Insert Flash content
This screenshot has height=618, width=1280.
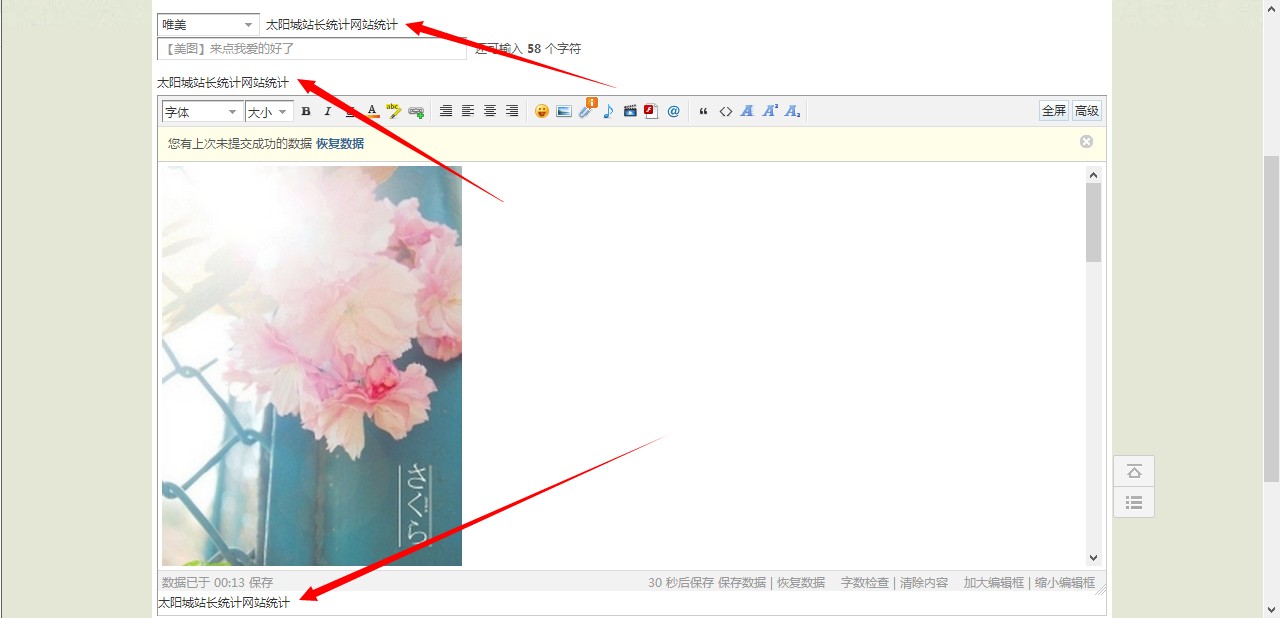(651, 112)
